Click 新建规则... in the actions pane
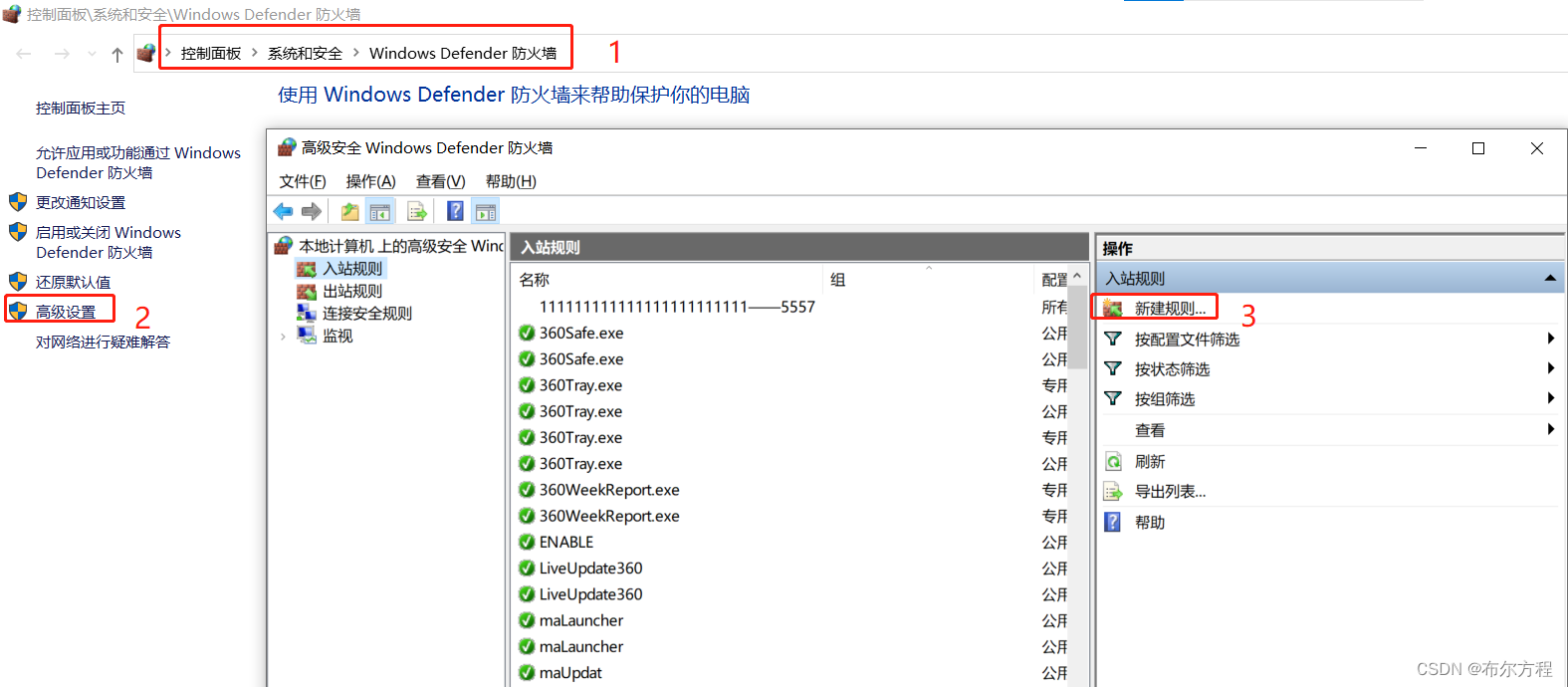 point(1170,309)
